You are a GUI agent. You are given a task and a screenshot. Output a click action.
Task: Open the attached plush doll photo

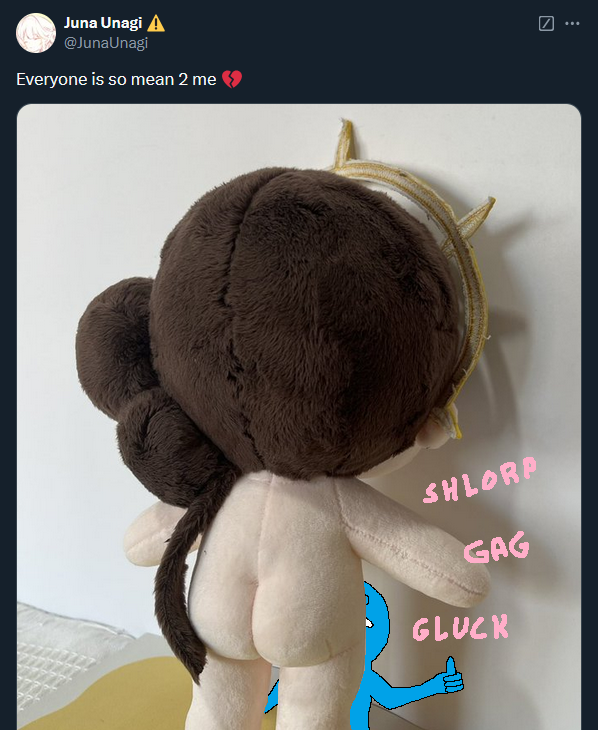299,417
